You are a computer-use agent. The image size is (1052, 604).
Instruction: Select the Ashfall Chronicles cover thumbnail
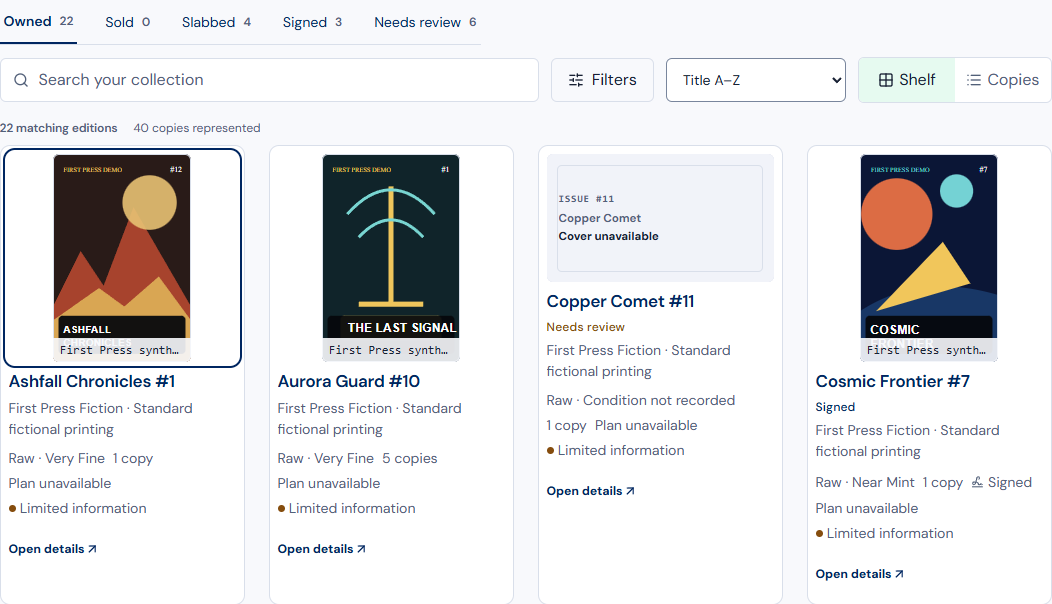click(122, 258)
